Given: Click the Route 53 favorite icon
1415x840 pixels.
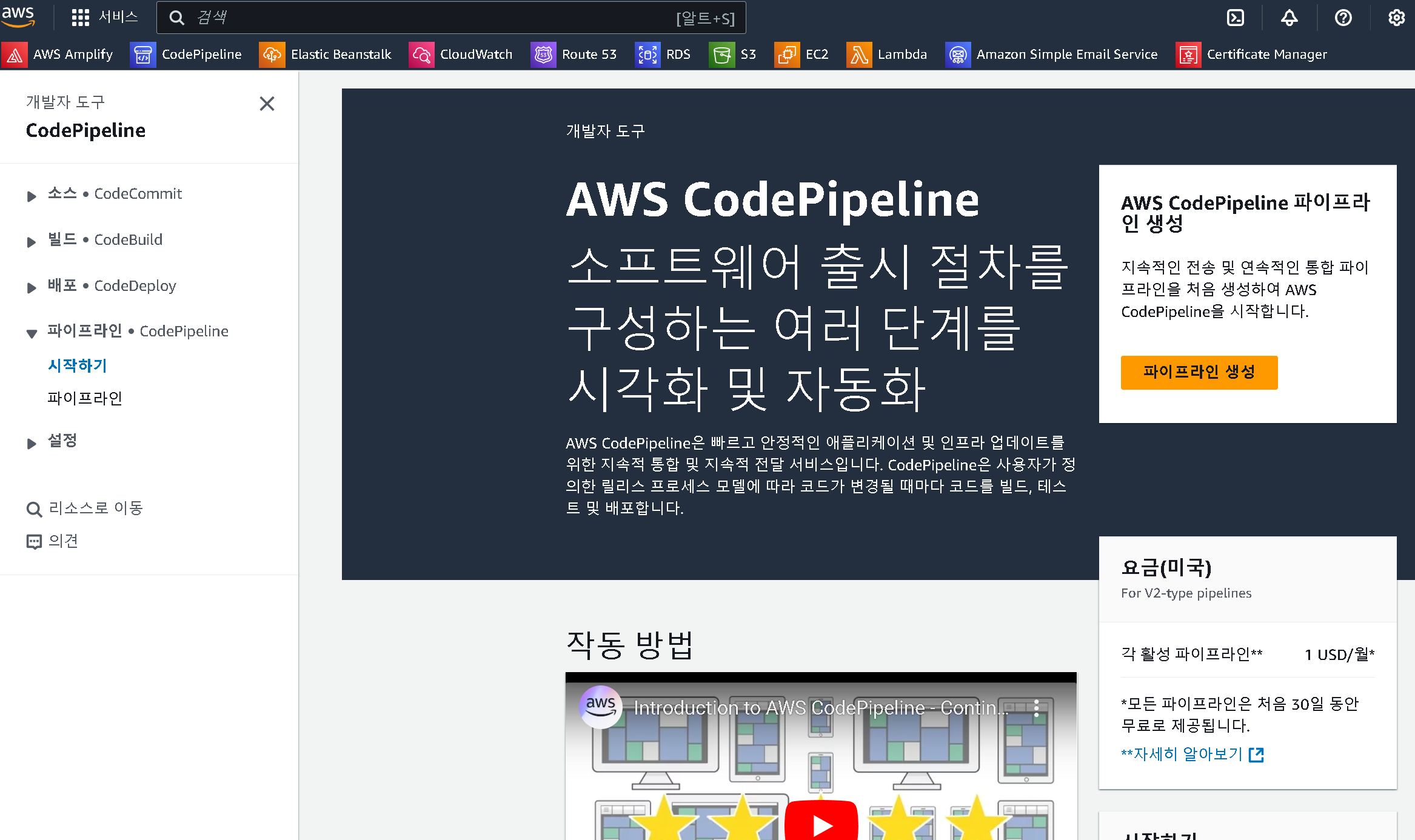Looking at the screenshot, I should [543, 55].
